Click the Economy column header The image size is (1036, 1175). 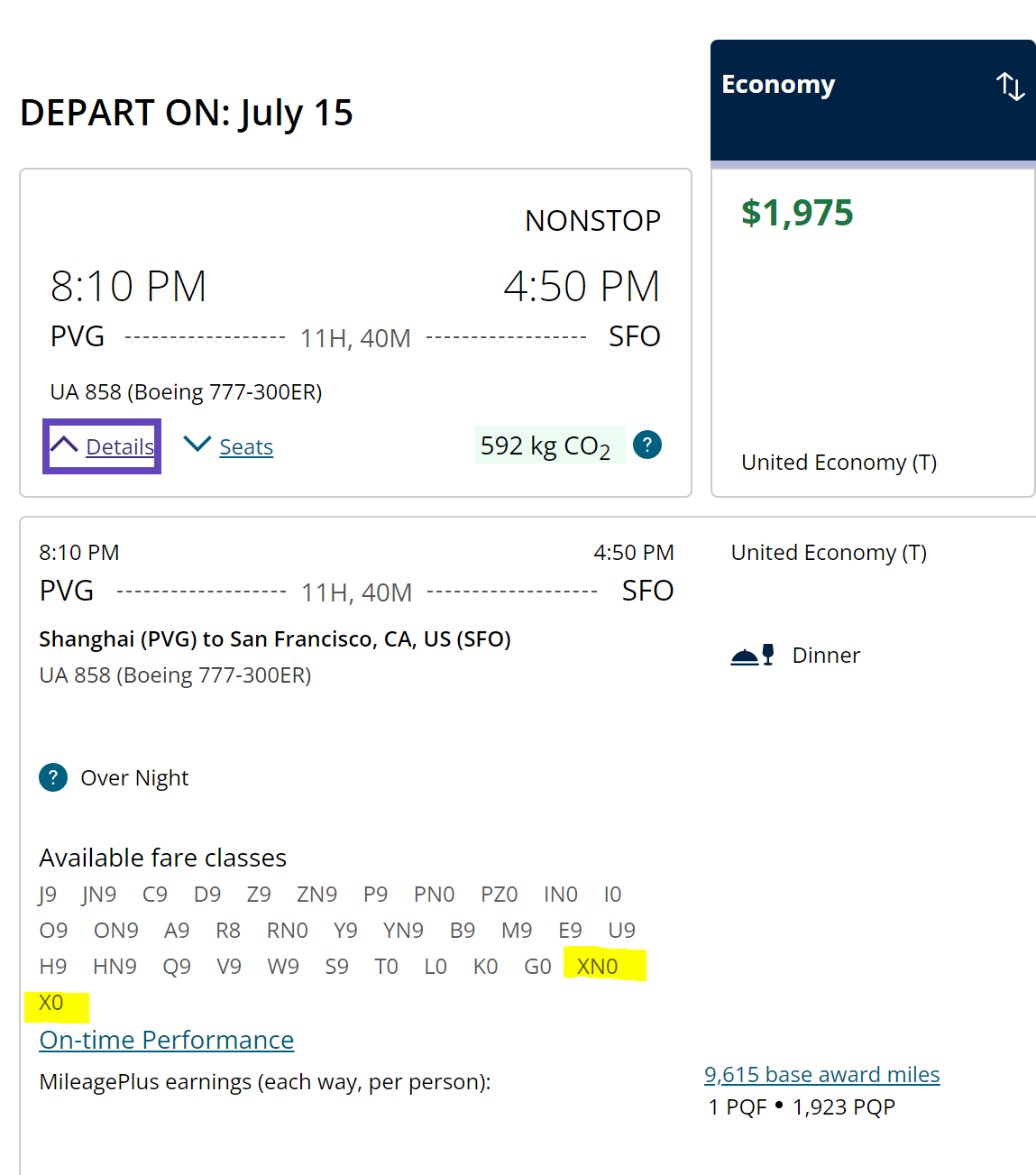778,85
